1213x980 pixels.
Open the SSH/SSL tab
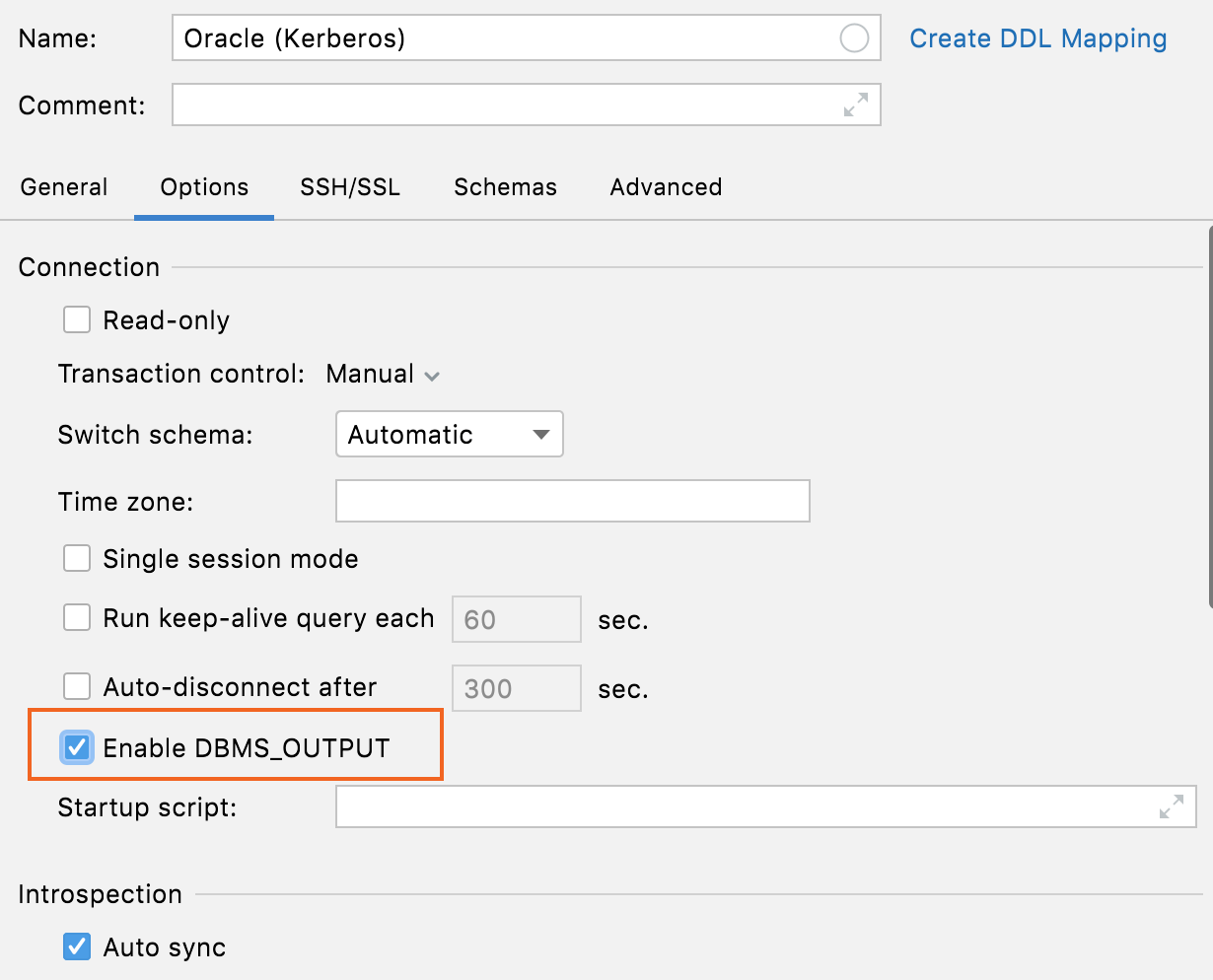(349, 186)
